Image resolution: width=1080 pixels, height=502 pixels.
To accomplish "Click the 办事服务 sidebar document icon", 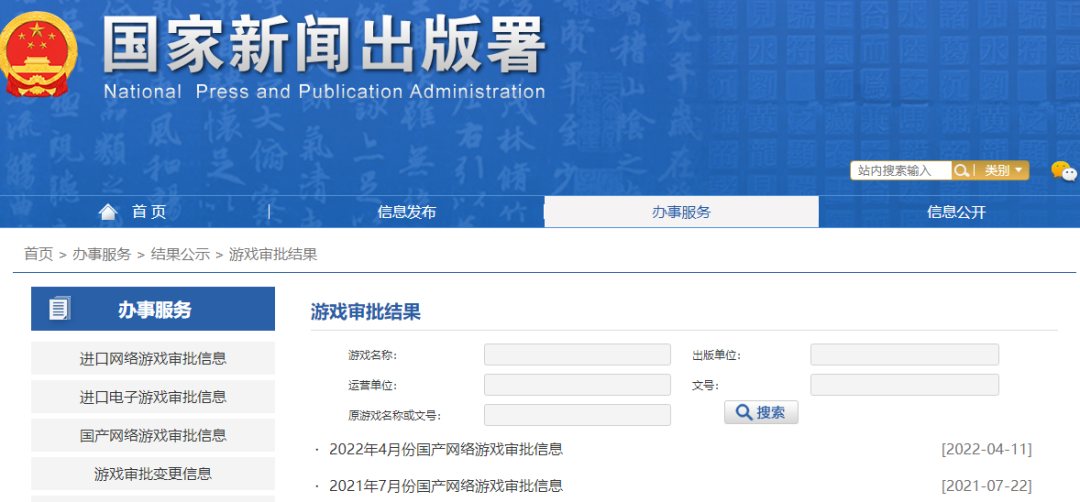I will coord(60,309).
